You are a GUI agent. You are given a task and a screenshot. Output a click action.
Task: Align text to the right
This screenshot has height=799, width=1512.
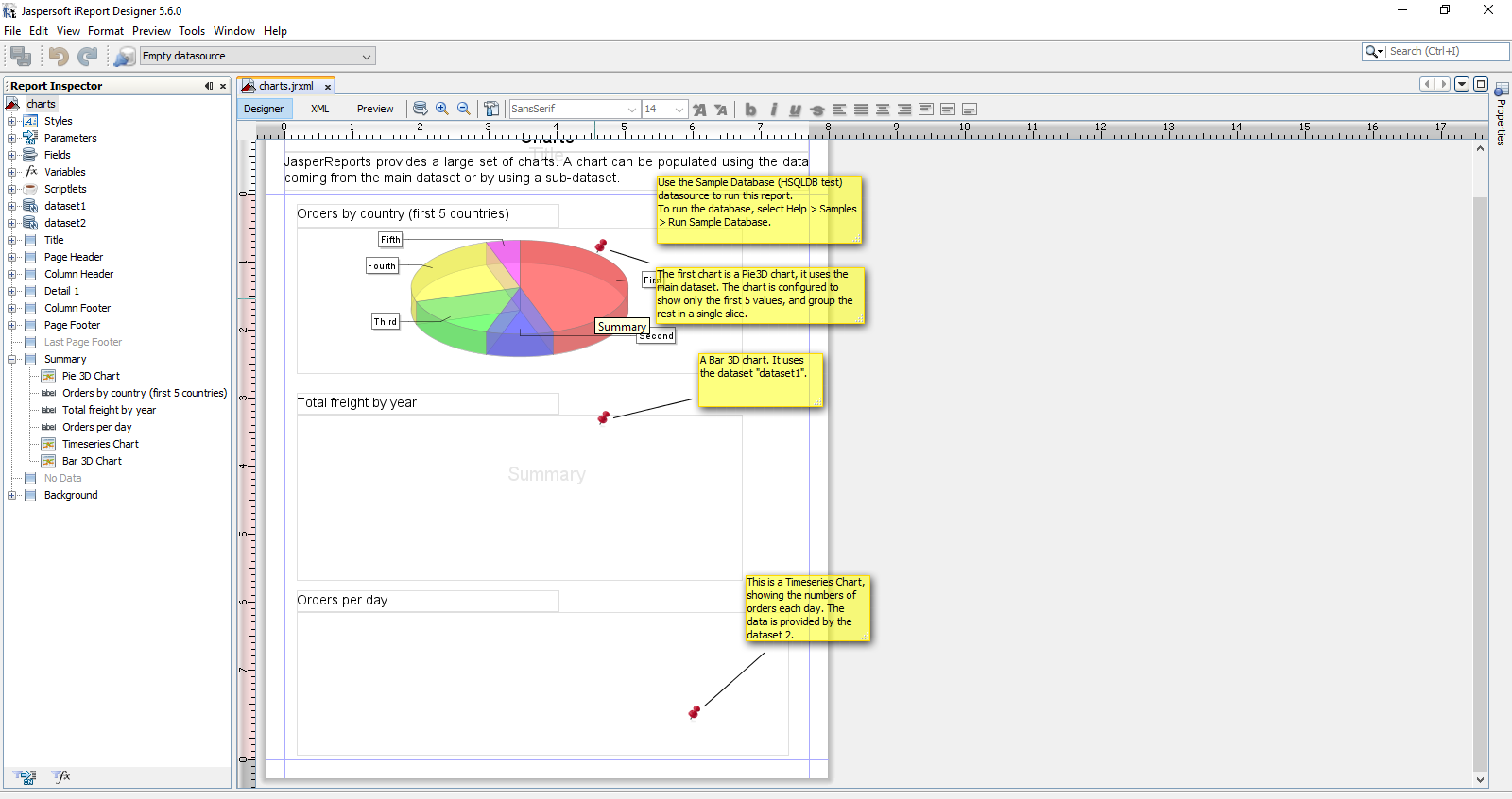(904, 110)
